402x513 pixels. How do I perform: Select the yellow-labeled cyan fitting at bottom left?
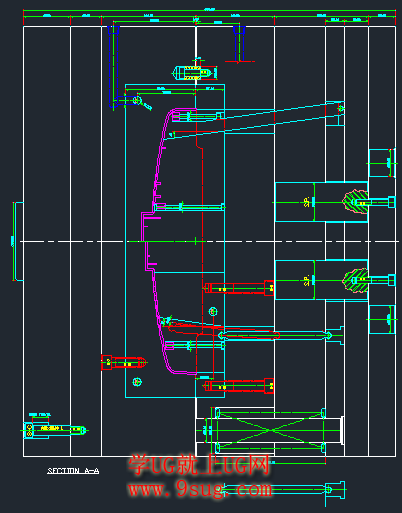coord(54,430)
